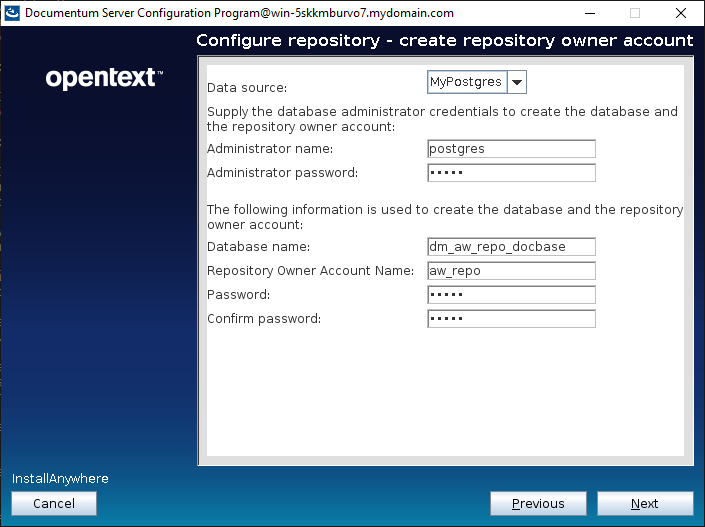Click the InstallAnywhere label
The image size is (705, 527).
pos(60,479)
